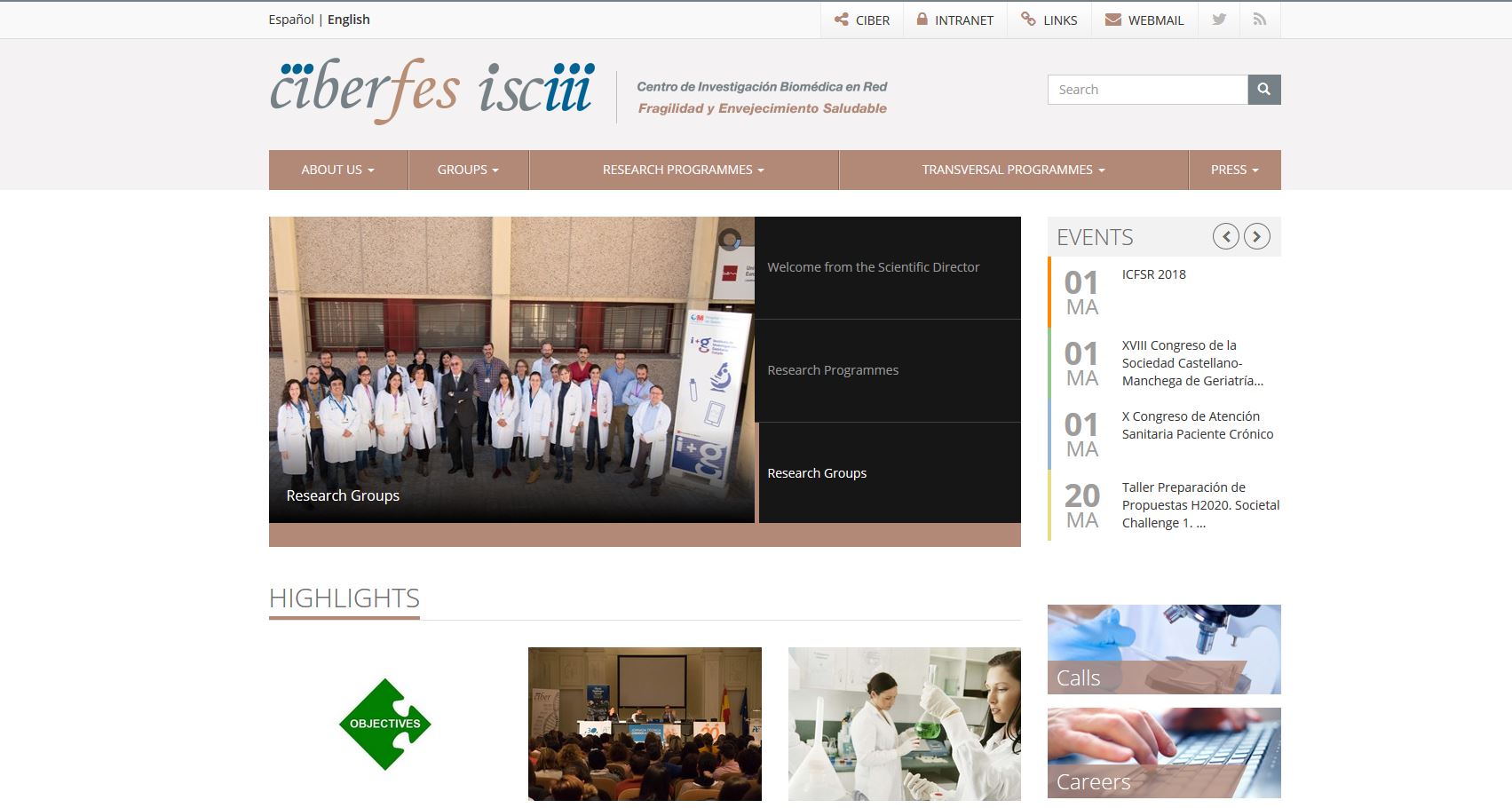This screenshot has width=1512, height=808.
Task: Click the magnifier search button
Action: (x=1263, y=90)
